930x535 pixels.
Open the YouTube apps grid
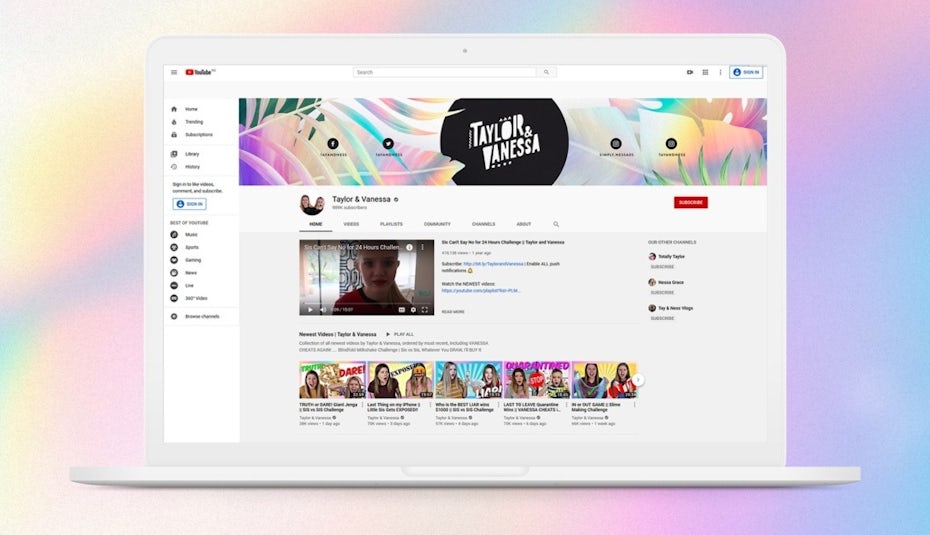(x=705, y=72)
